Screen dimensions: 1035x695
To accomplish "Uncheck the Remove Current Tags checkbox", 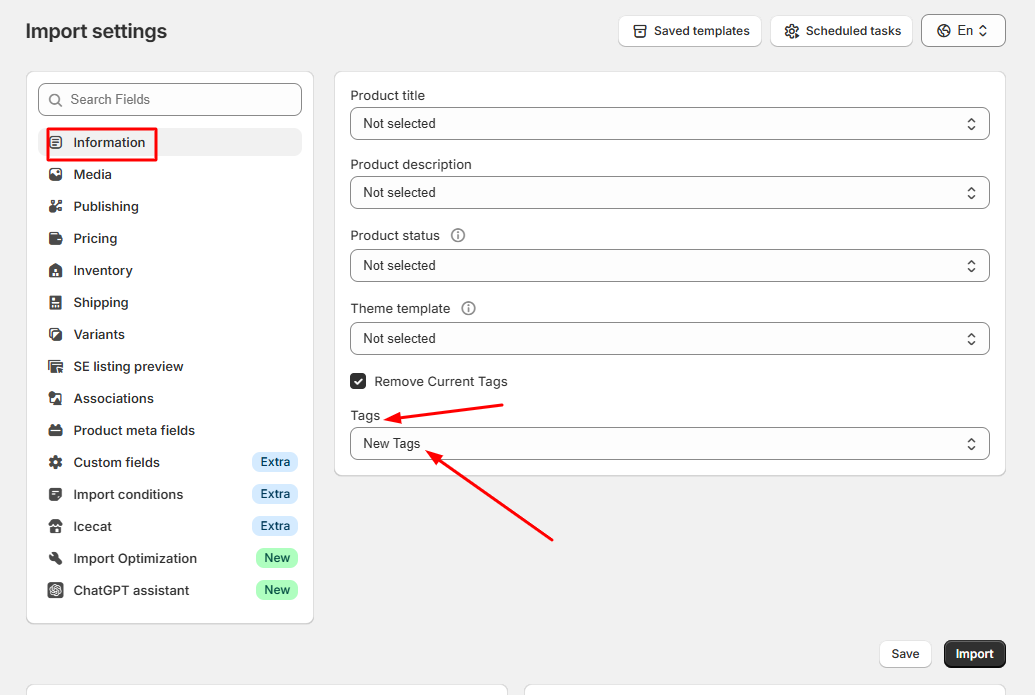I will 358,381.
